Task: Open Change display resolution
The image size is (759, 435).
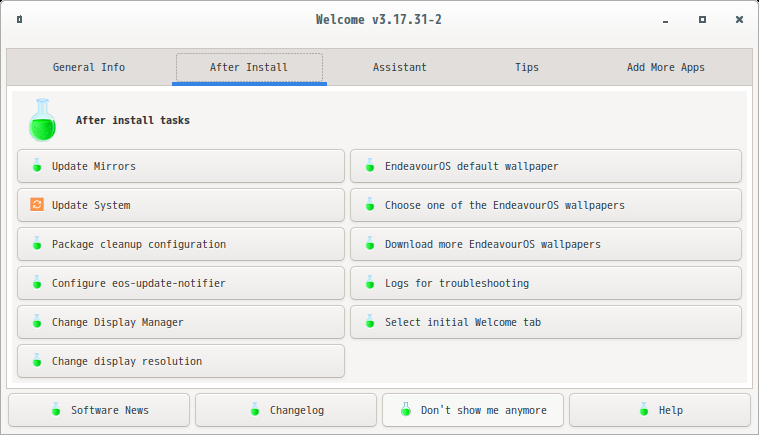Action: pyautogui.click(x=181, y=361)
